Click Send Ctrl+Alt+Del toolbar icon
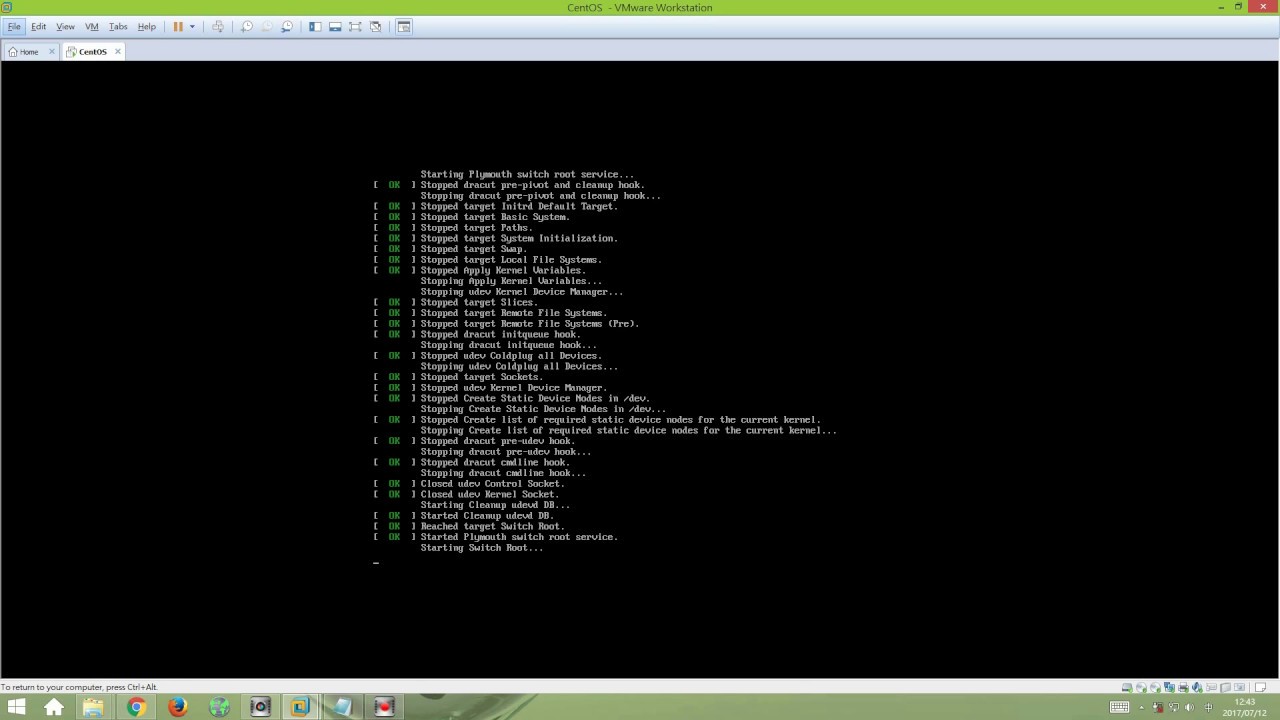This screenshot has width=1280, height=720. click(218, 26)
